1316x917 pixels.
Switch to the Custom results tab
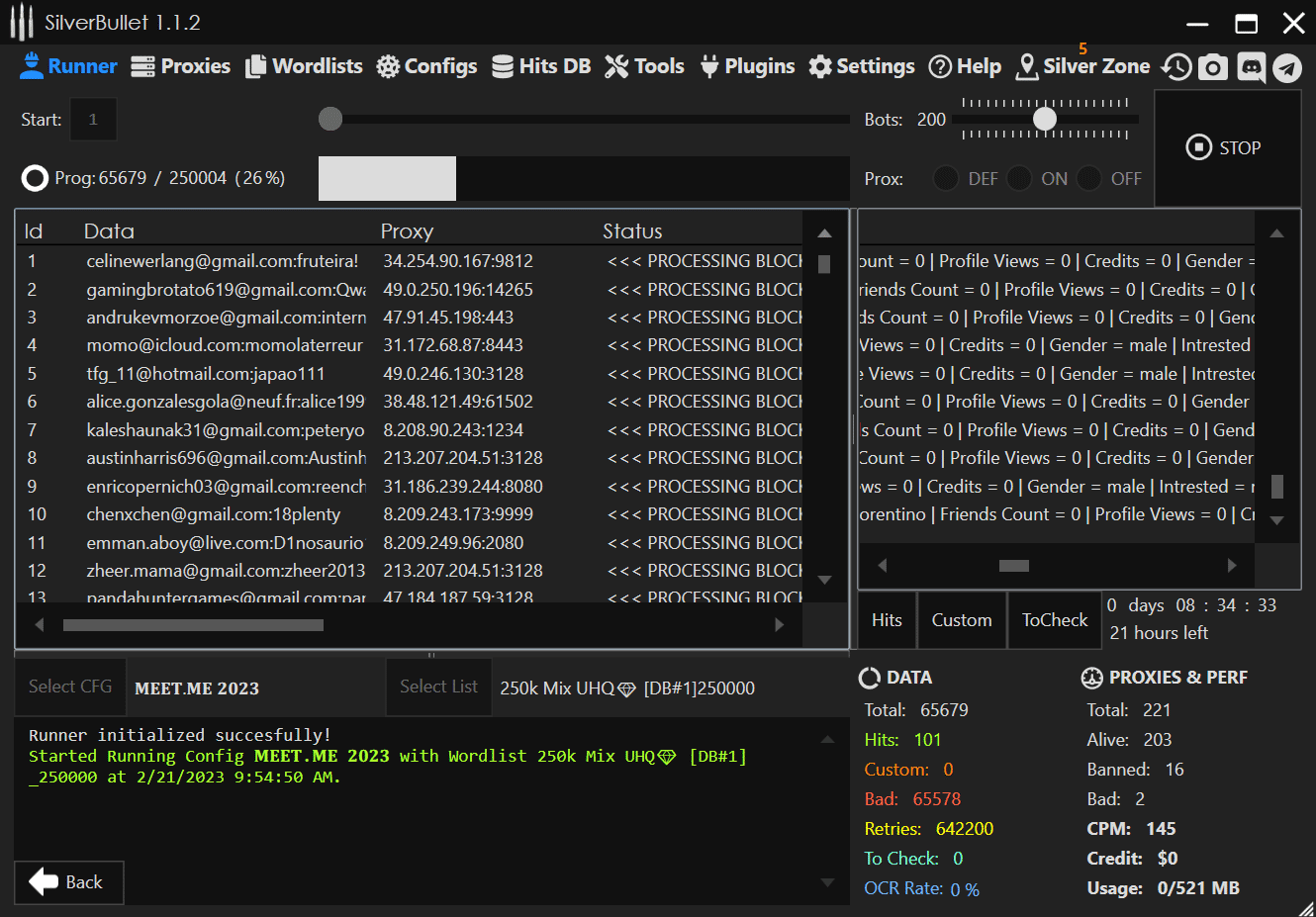[x=961, y=620]
